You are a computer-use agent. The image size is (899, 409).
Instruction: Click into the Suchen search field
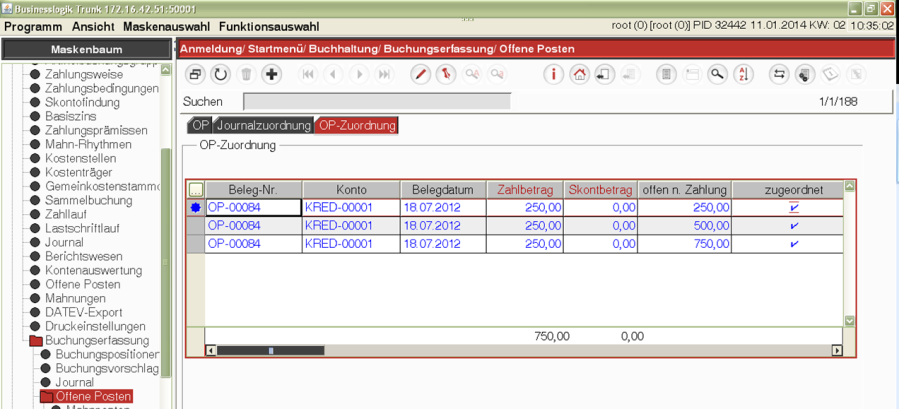[377, 101]
